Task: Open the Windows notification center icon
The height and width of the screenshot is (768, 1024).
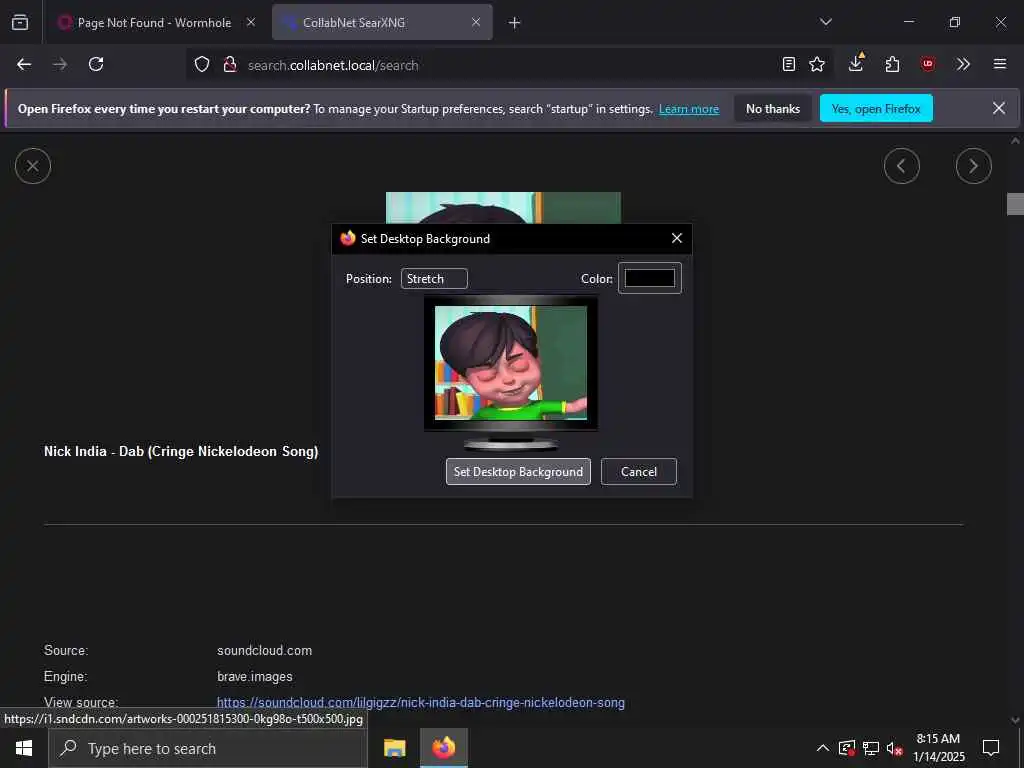Action: click(991, 748)
